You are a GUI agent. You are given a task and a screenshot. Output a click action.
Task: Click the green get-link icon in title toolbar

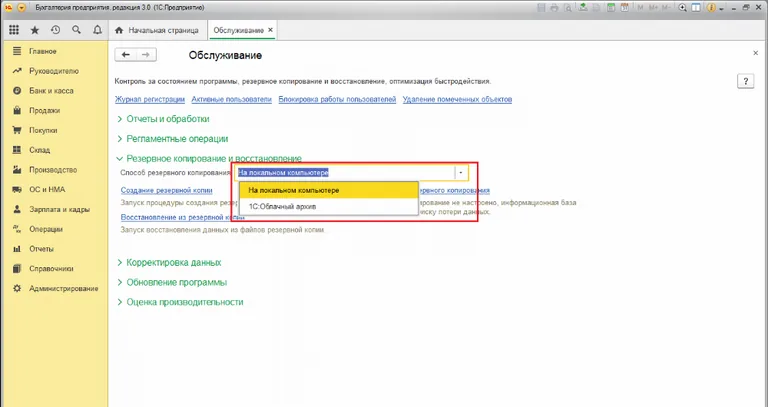tap(583, 7)
